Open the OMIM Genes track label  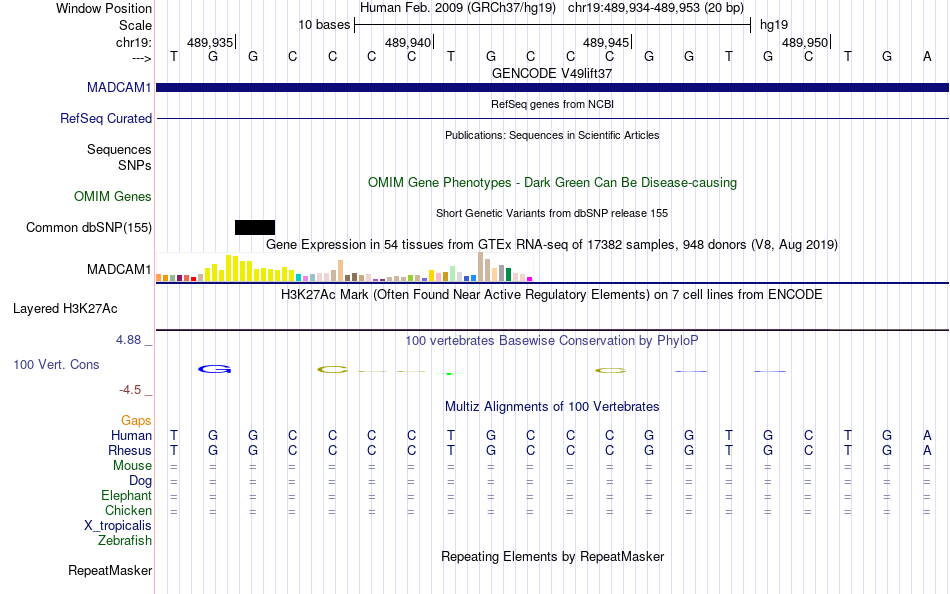(x=113, y=196)
